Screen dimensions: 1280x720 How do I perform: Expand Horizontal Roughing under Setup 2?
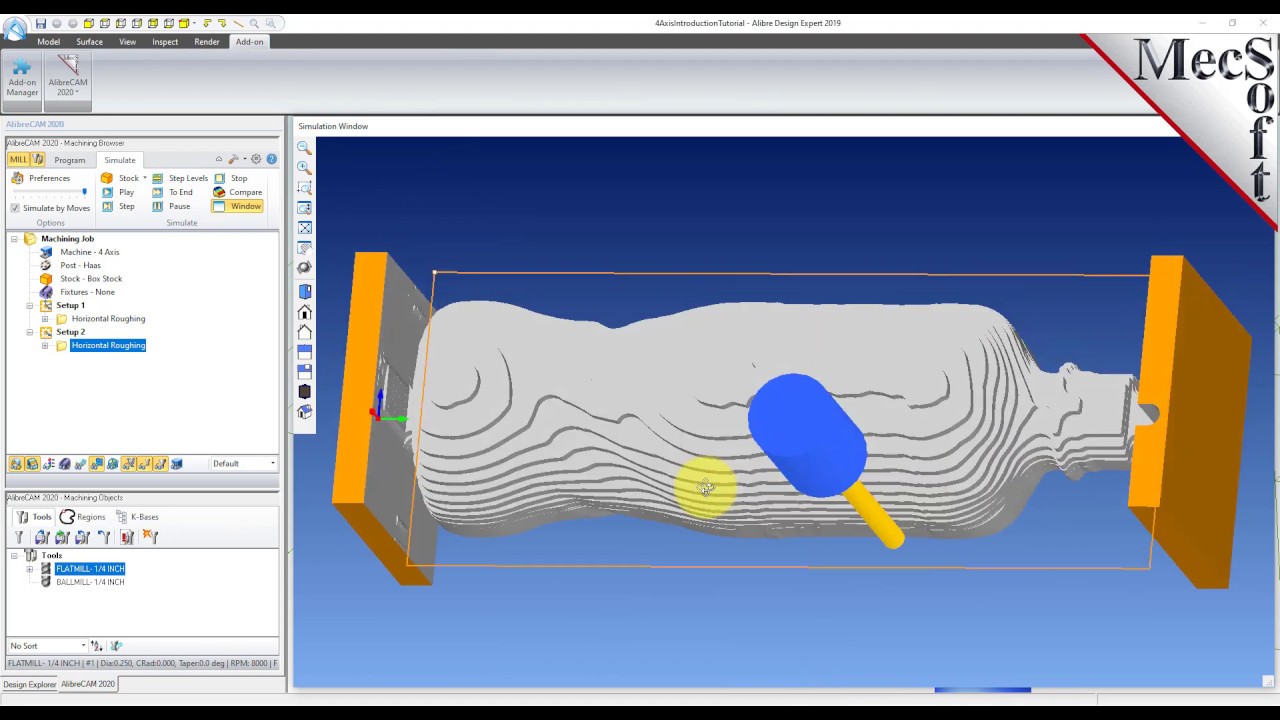tap(45, 345)
